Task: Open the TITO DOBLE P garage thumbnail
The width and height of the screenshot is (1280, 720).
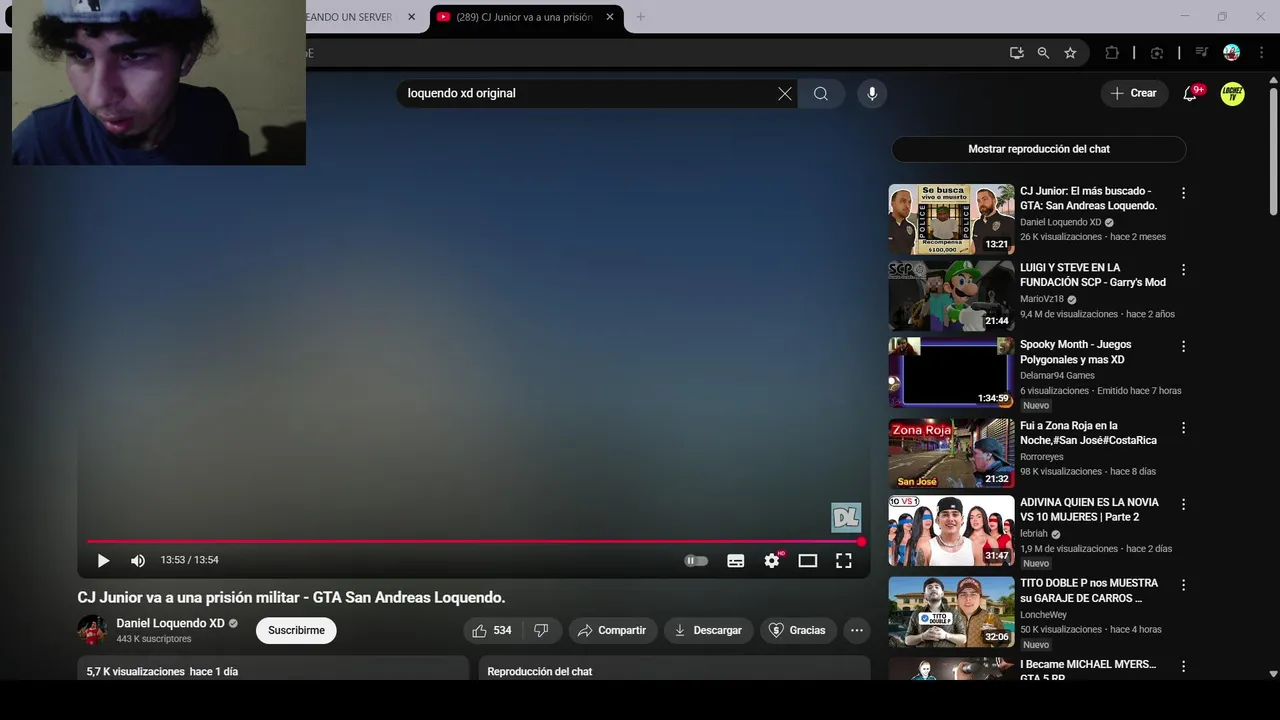Action: coord(951,611)
